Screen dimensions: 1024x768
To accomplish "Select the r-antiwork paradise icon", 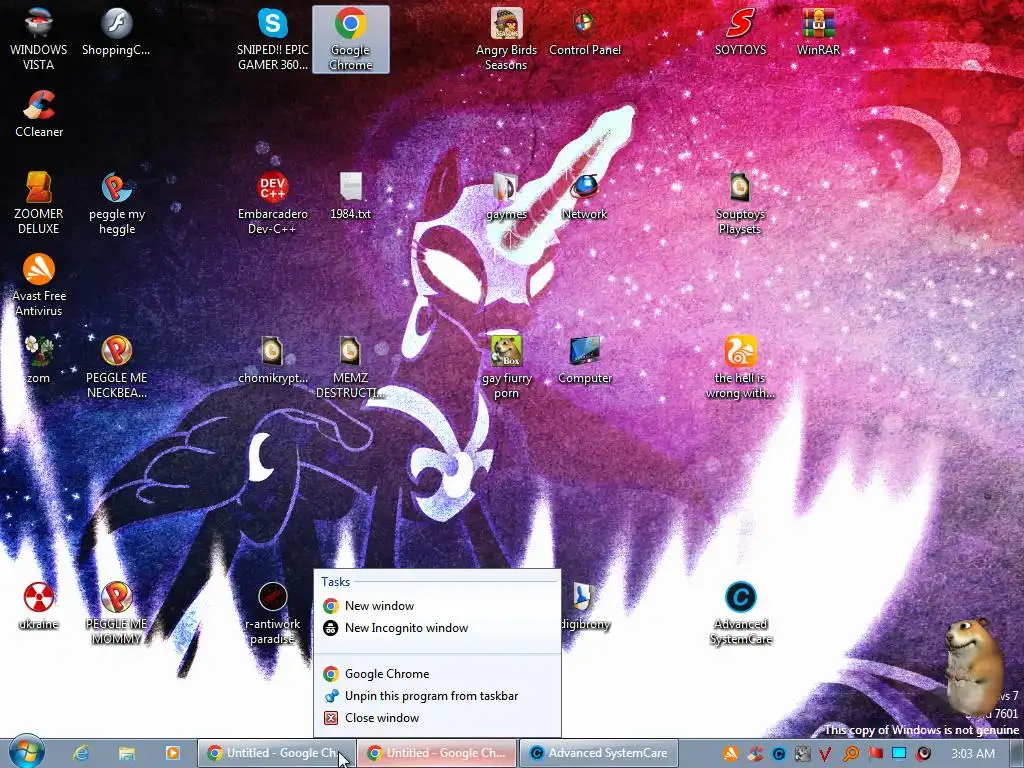I will click(272, 613).
